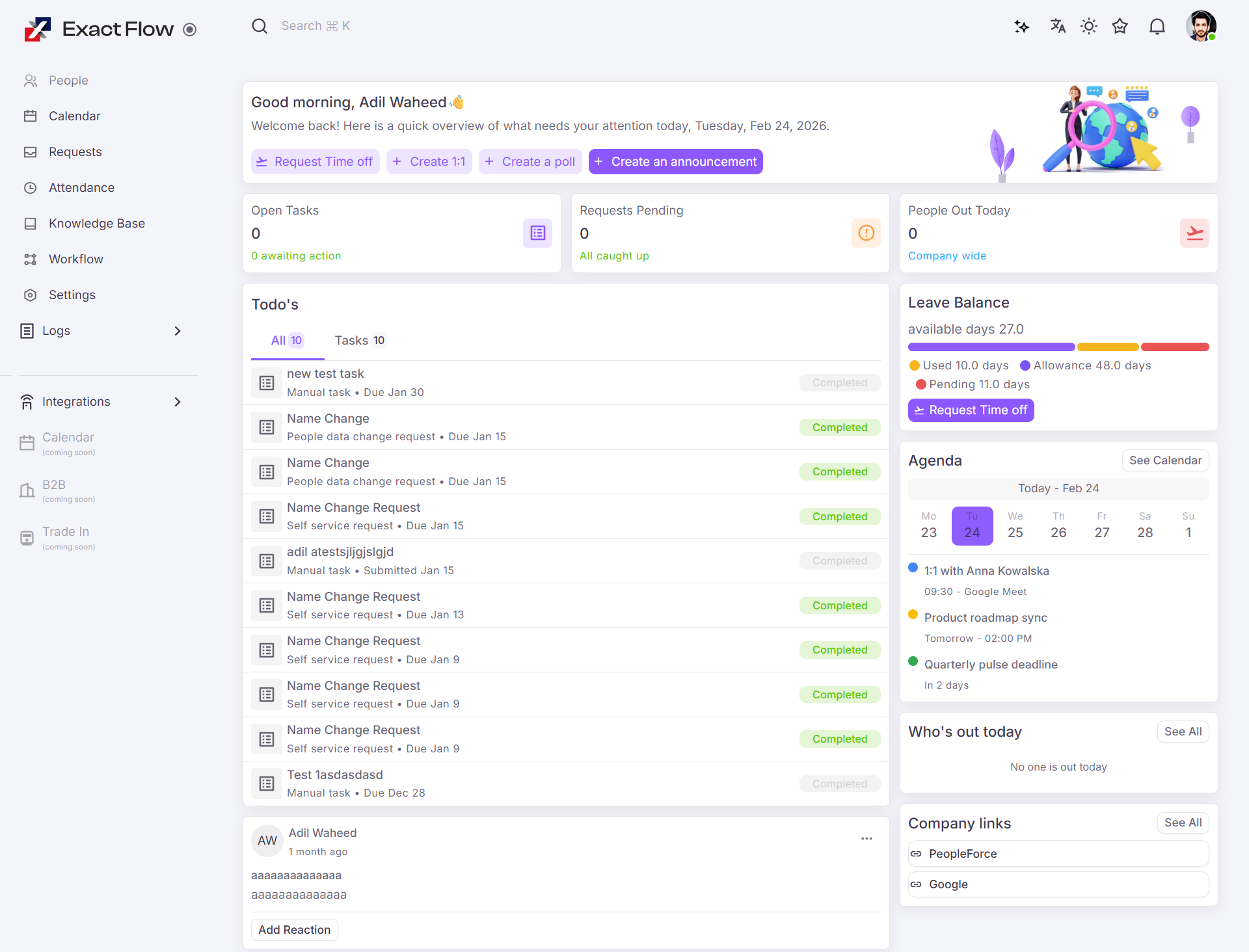Image resolution: width=1249 pixels, height=952 pixels.
Task: Switch to the Tasks tab in Todo's
Action: pyautogui.click(x=360, y=340)
